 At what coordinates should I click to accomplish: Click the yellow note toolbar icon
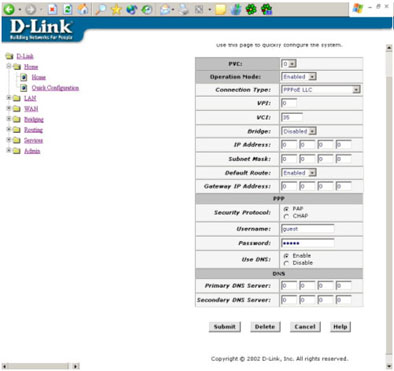(x=220, y=10)
